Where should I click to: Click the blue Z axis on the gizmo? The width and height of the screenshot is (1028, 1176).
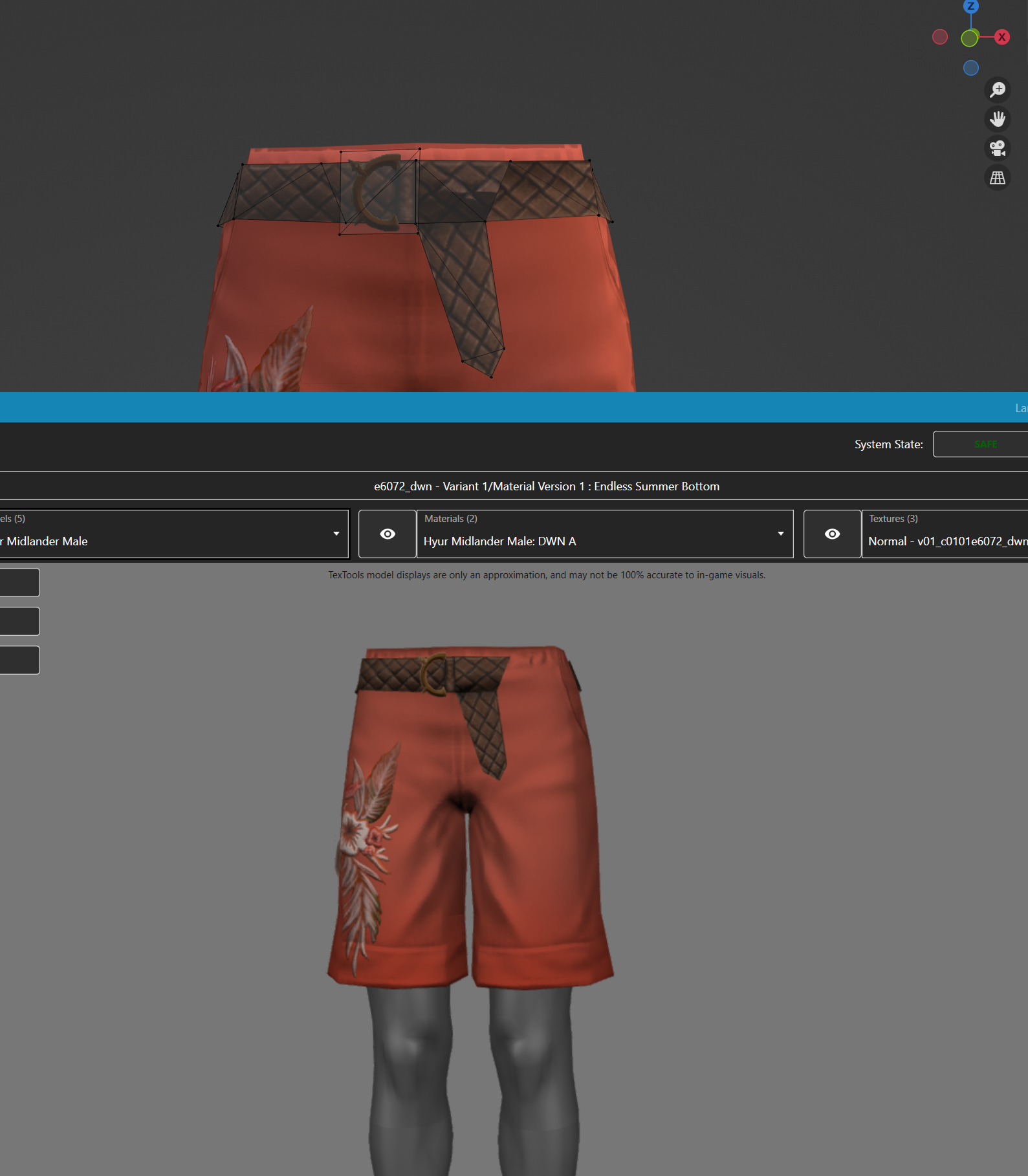[970, 6]
